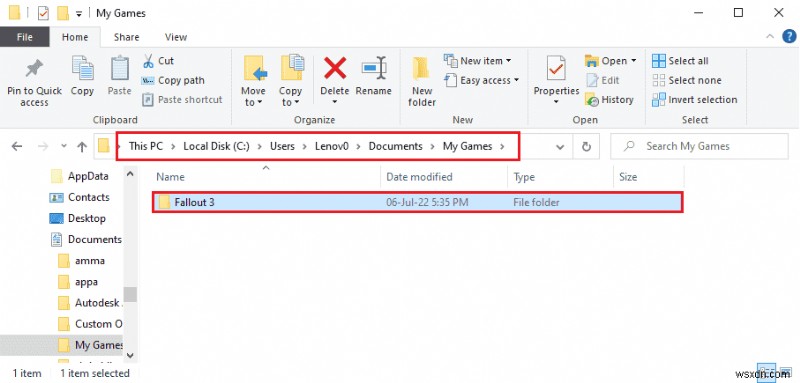The image size is (800, 383).
Task: Click the Quick Access properties checkmark icon
Action: [x=43, y=13]
